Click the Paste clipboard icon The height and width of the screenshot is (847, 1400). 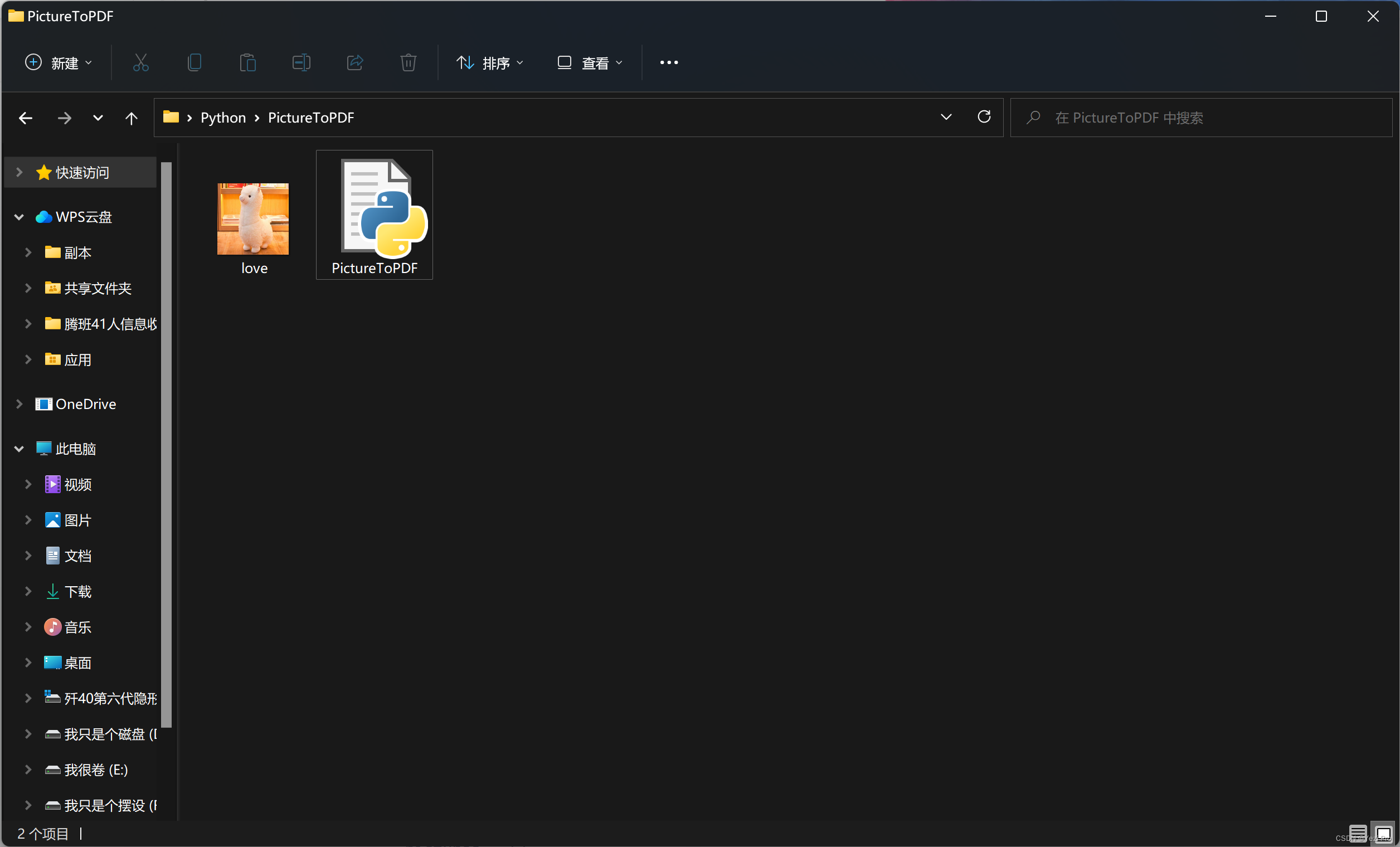tap(247, 62)
